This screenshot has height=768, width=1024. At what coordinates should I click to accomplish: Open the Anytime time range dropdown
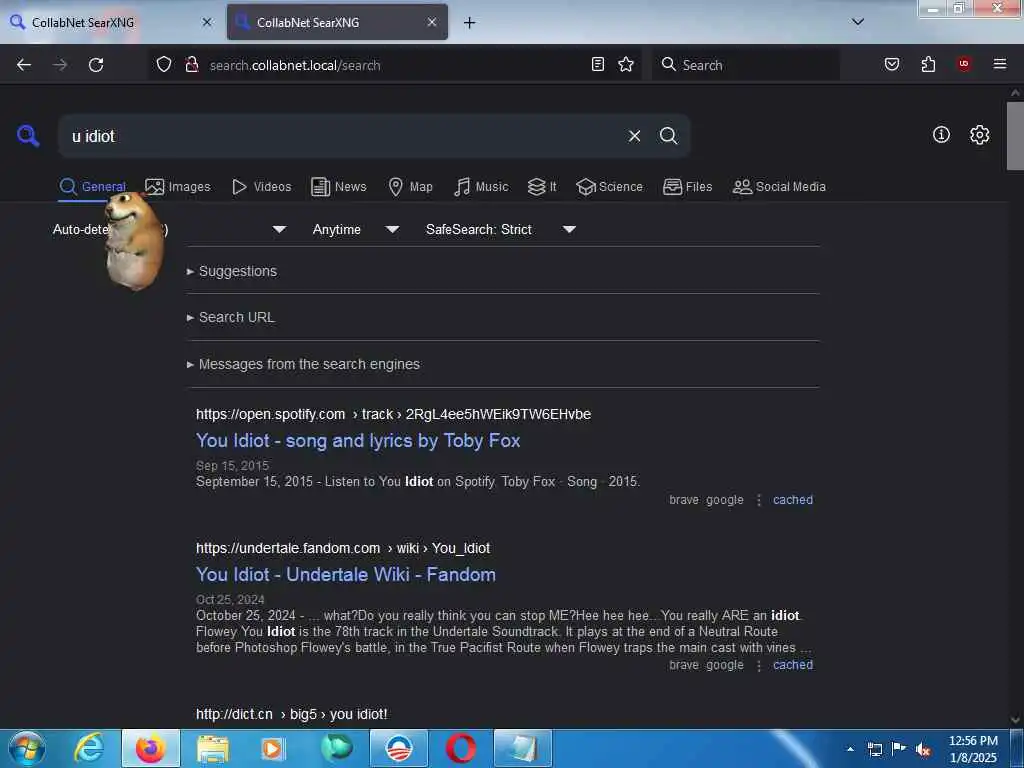[x=355, y=229]
